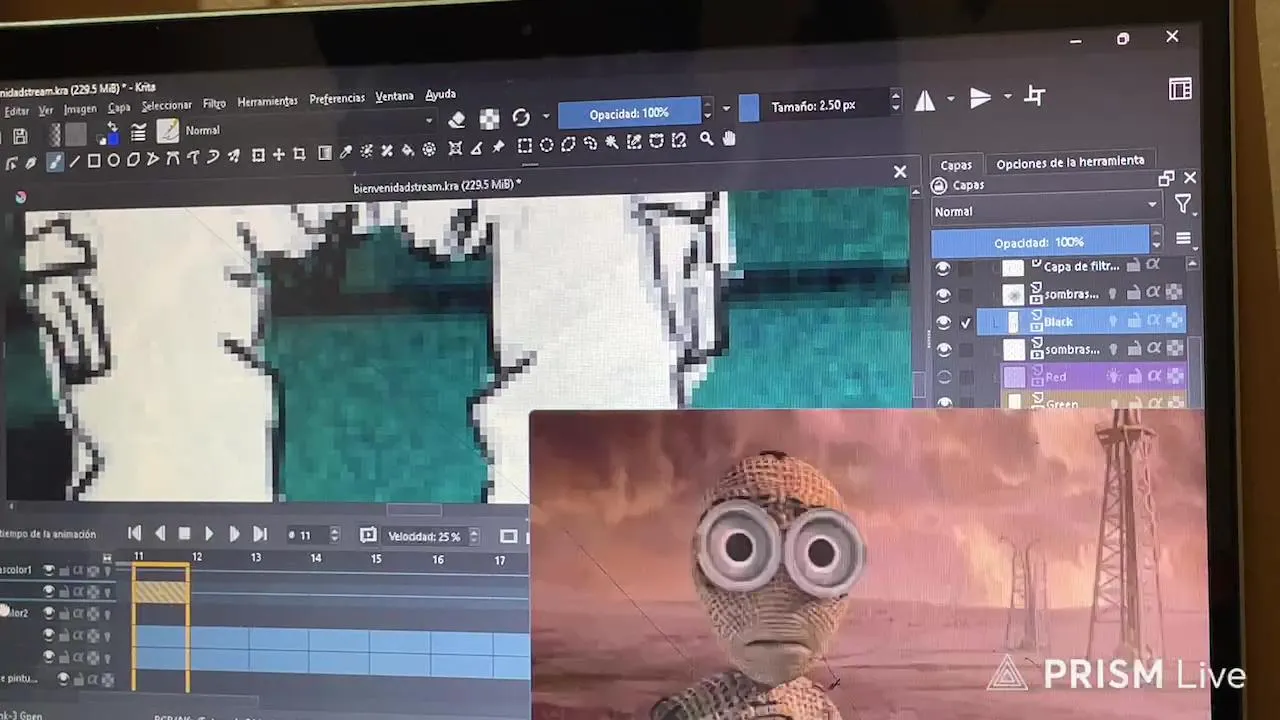Select the Polygon tool

click(133, 159)
